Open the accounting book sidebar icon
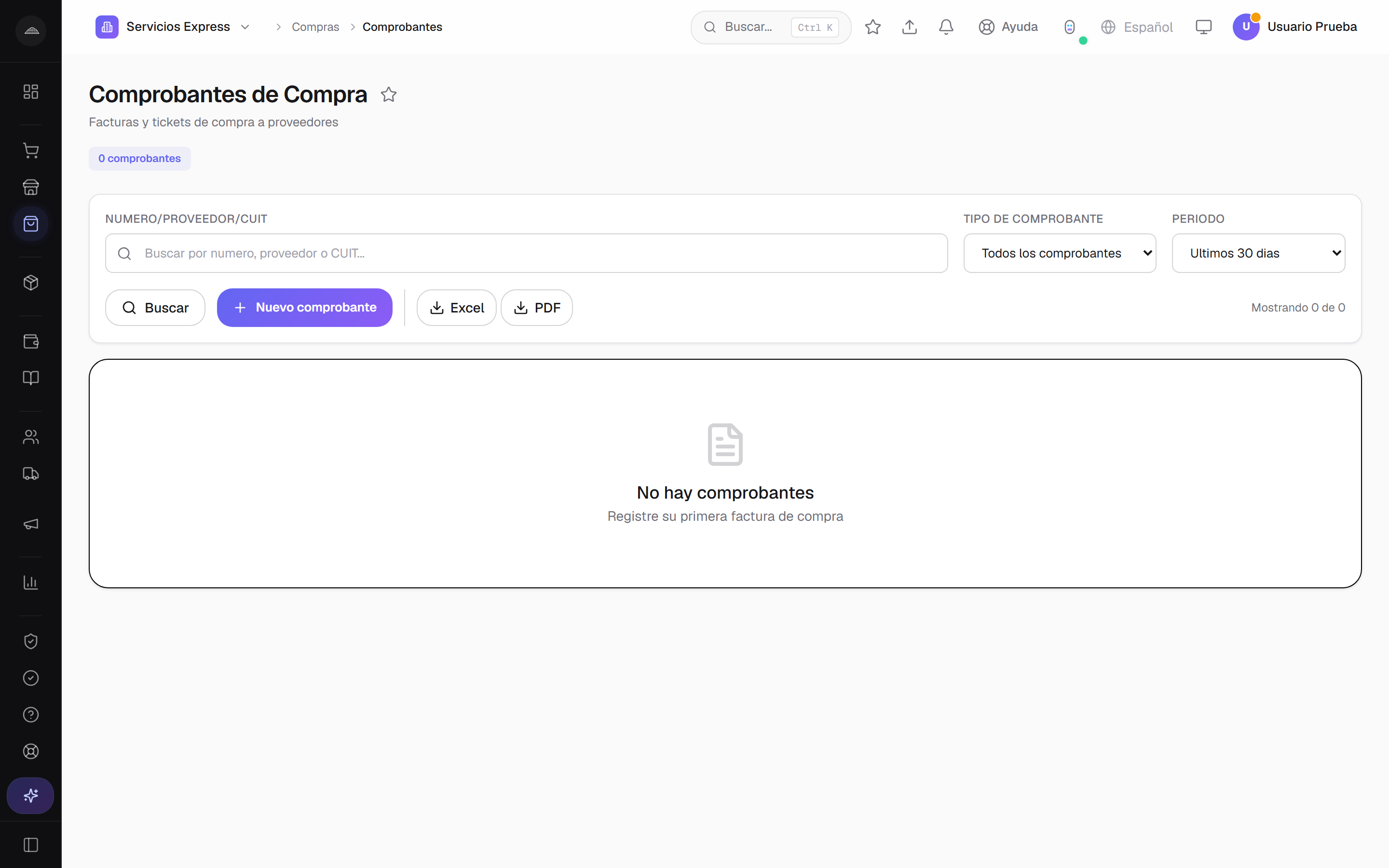The height and width of the screenshot is (868, 1389). [x=30, y=378]
